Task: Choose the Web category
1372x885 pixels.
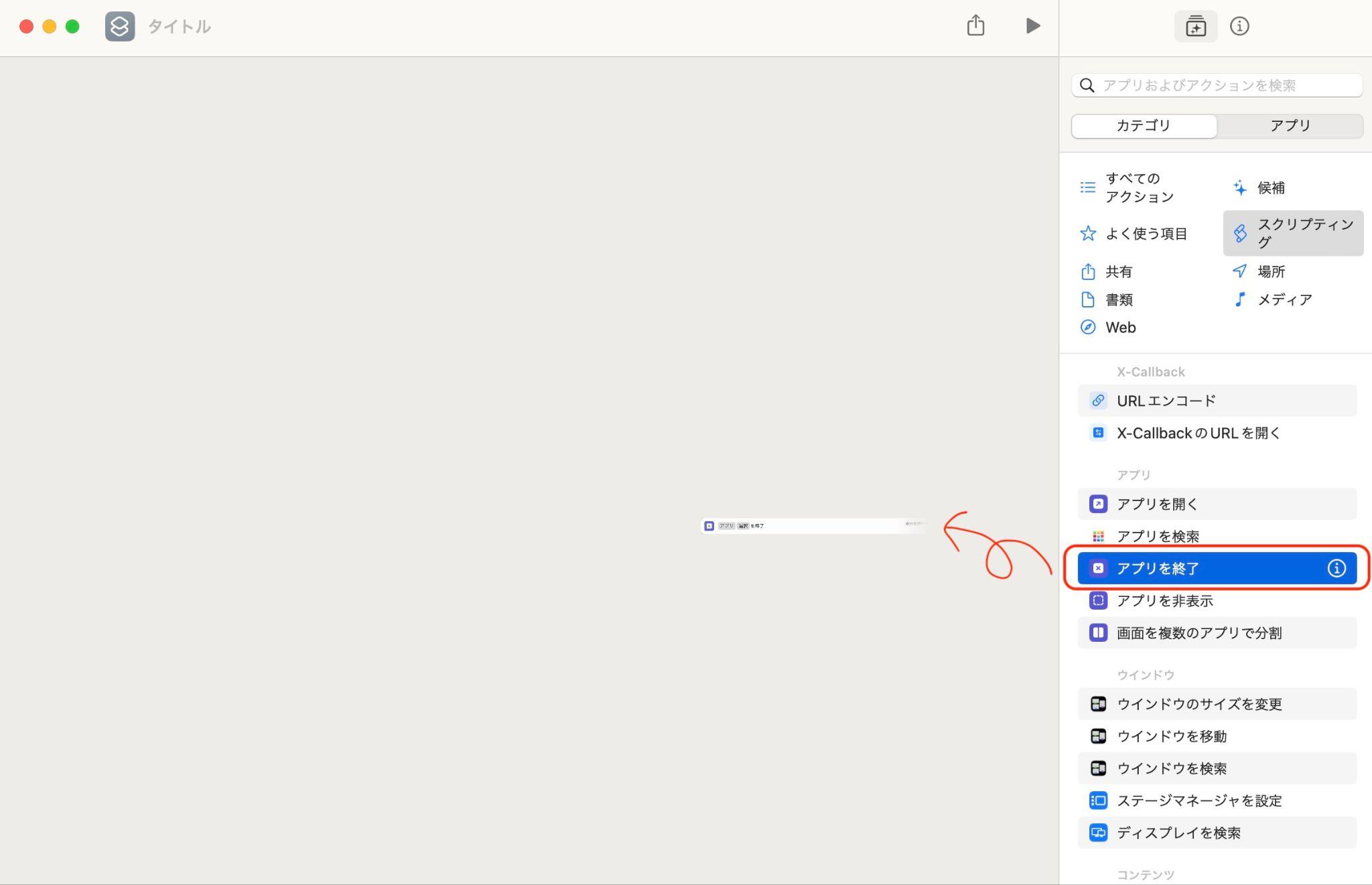Action: tap(1108, 328)
